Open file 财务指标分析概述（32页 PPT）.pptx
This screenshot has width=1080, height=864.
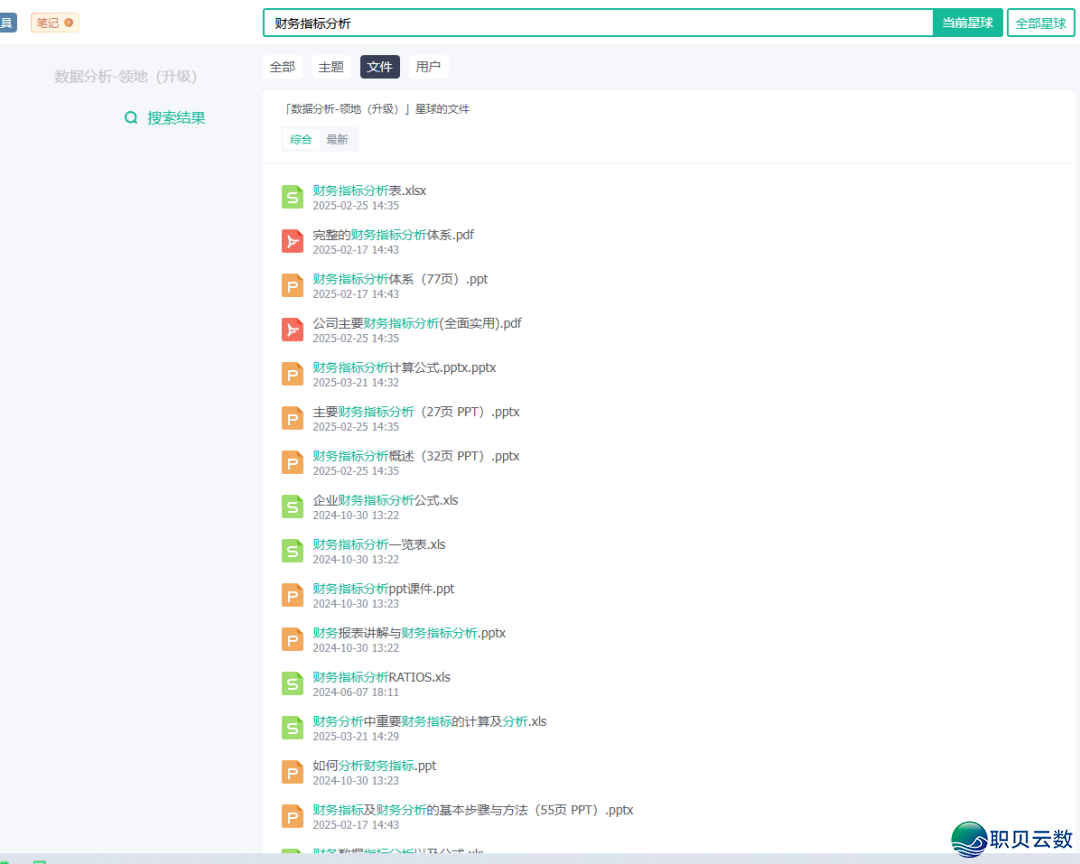tap(416, 456)
